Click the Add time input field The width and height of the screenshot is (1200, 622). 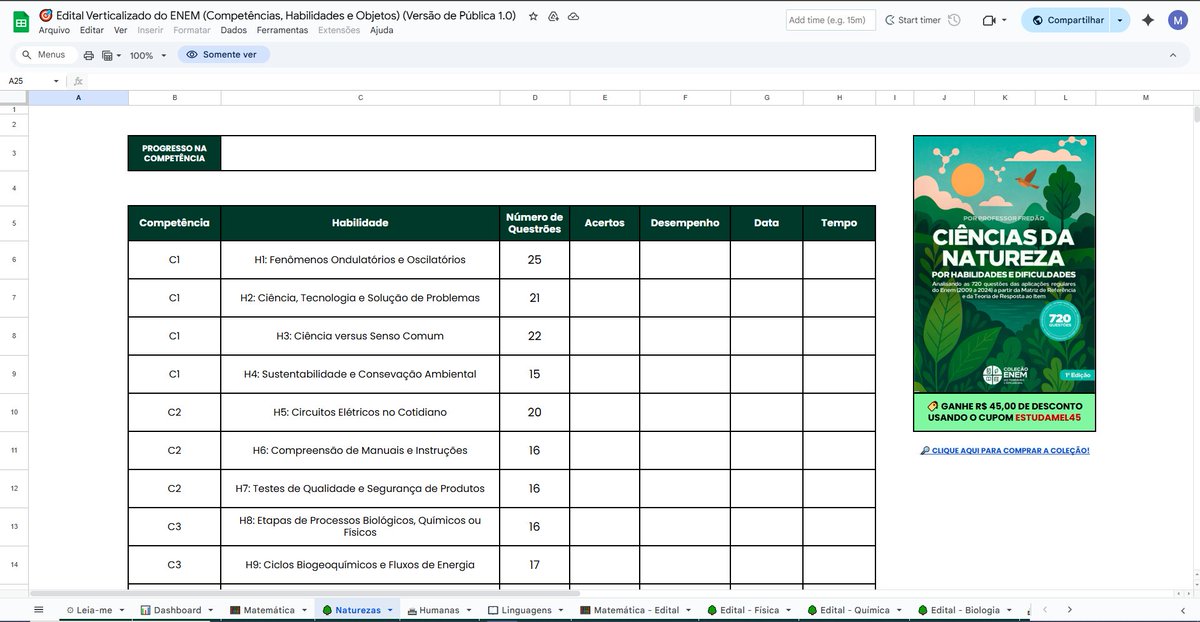click(x=830, y=19)
